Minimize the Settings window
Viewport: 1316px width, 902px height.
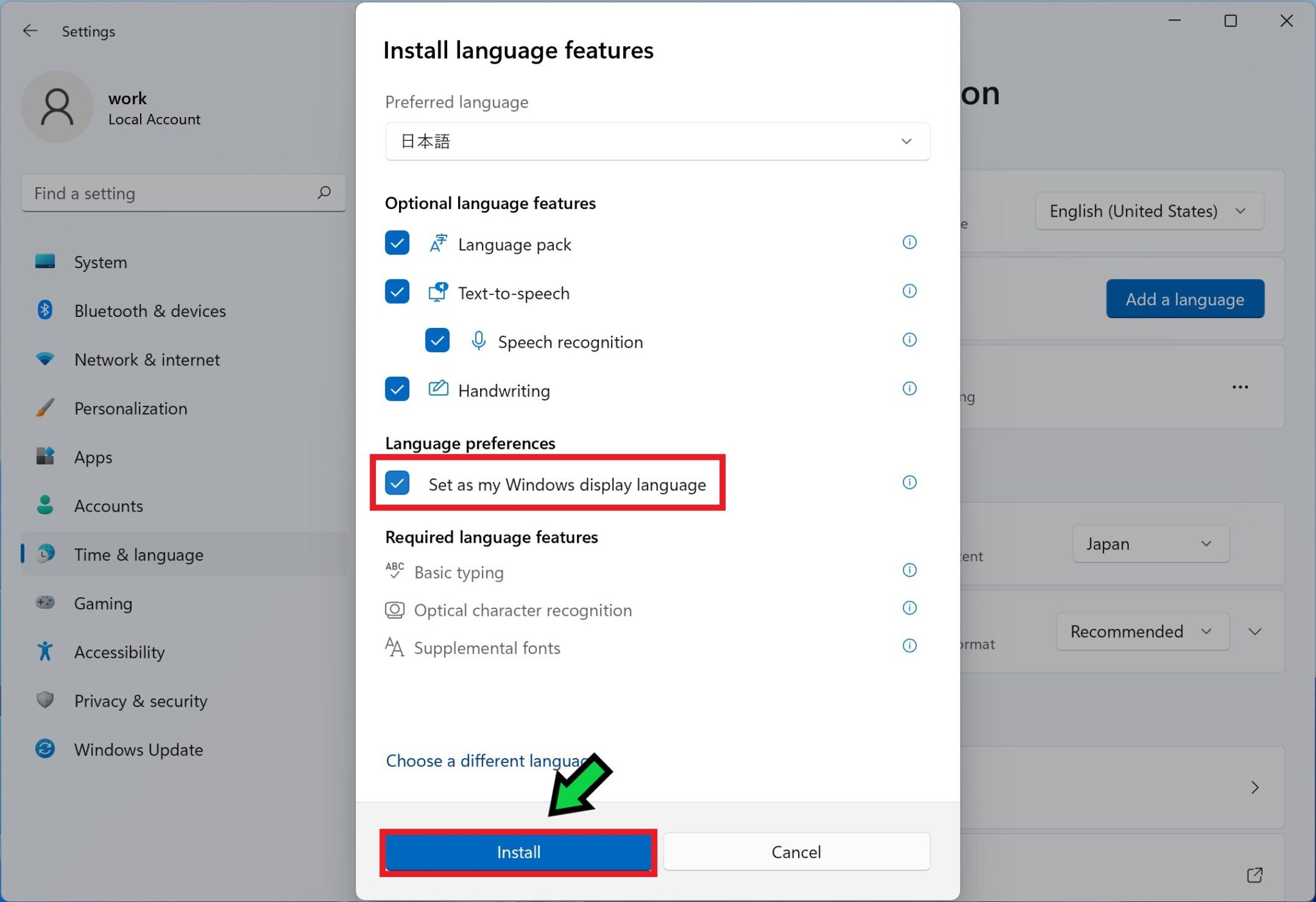1175,21
